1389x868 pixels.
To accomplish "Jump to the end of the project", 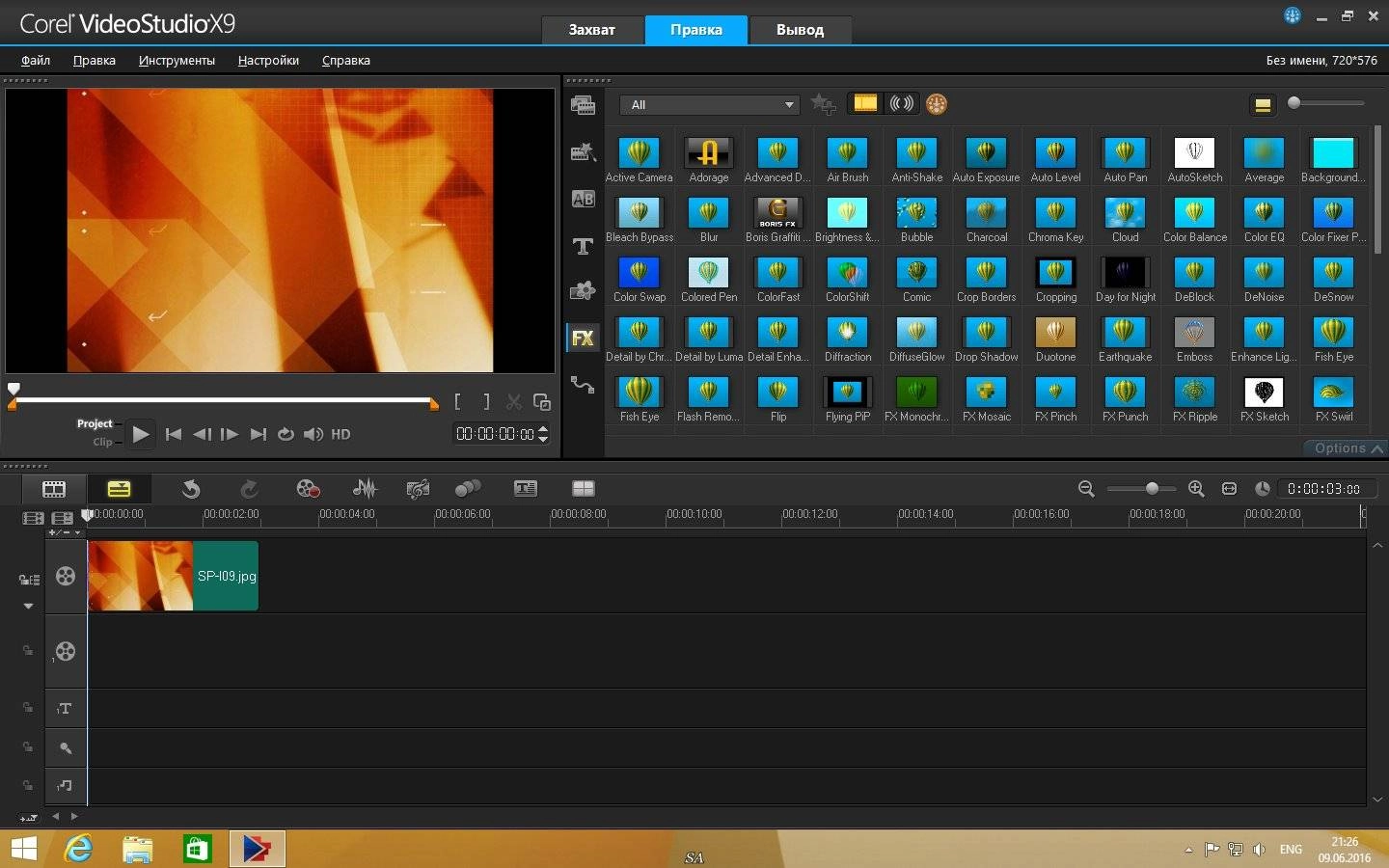I will [258, 434].
